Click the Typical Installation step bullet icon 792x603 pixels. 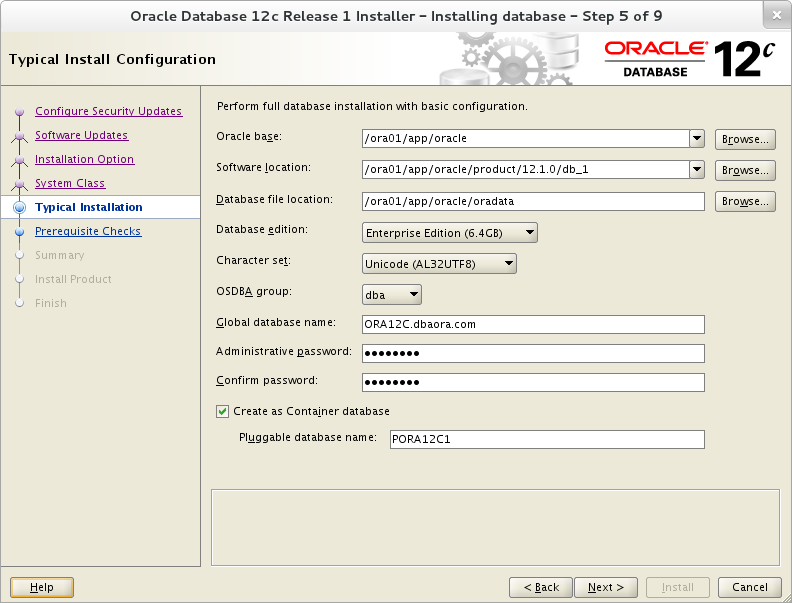[20, 207]
